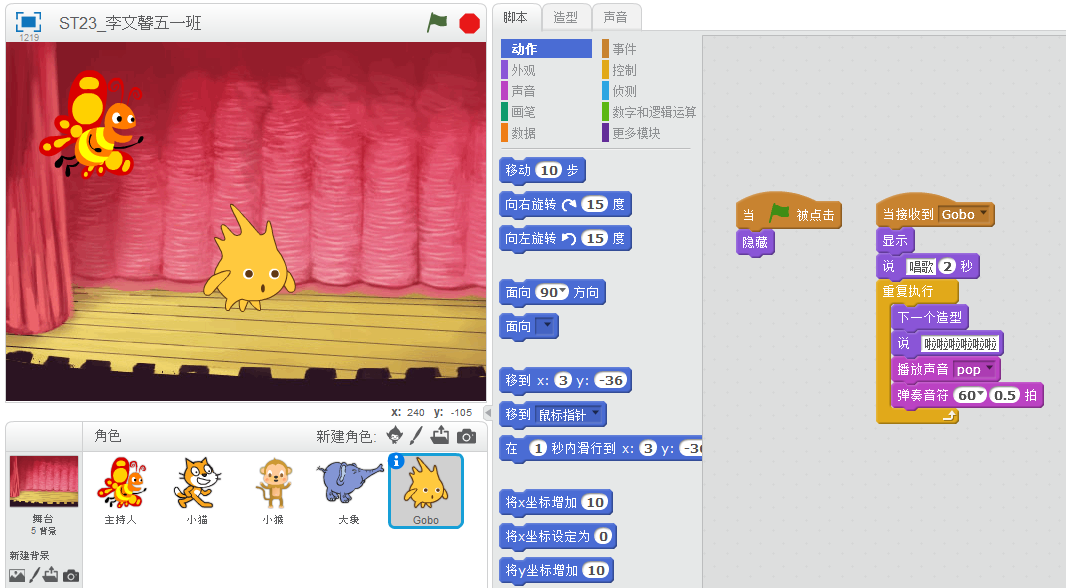Viewport: 1066px width, 588px height.
Task: Click the 向左旋转 15 度 block
Action: point(565,239)
